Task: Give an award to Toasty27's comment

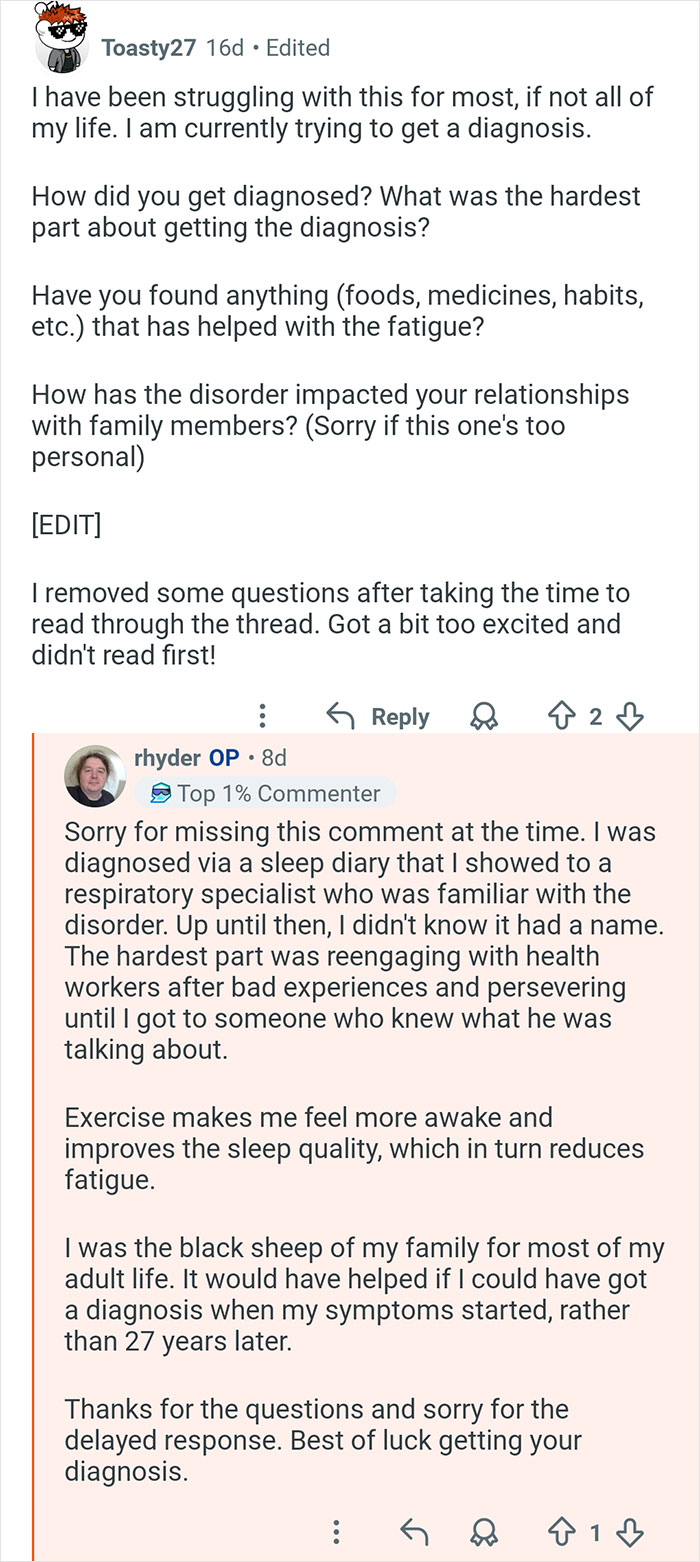Action: pos(486,715)
